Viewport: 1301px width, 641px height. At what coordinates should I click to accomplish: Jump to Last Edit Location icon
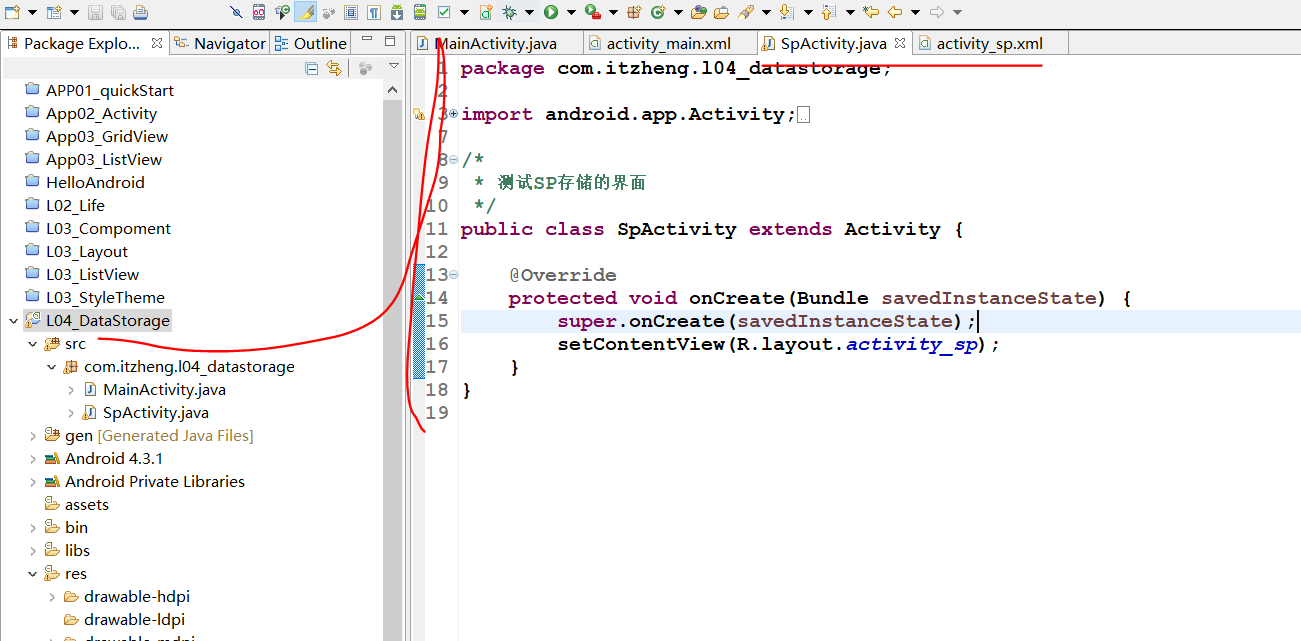click(x=871, y=12)
